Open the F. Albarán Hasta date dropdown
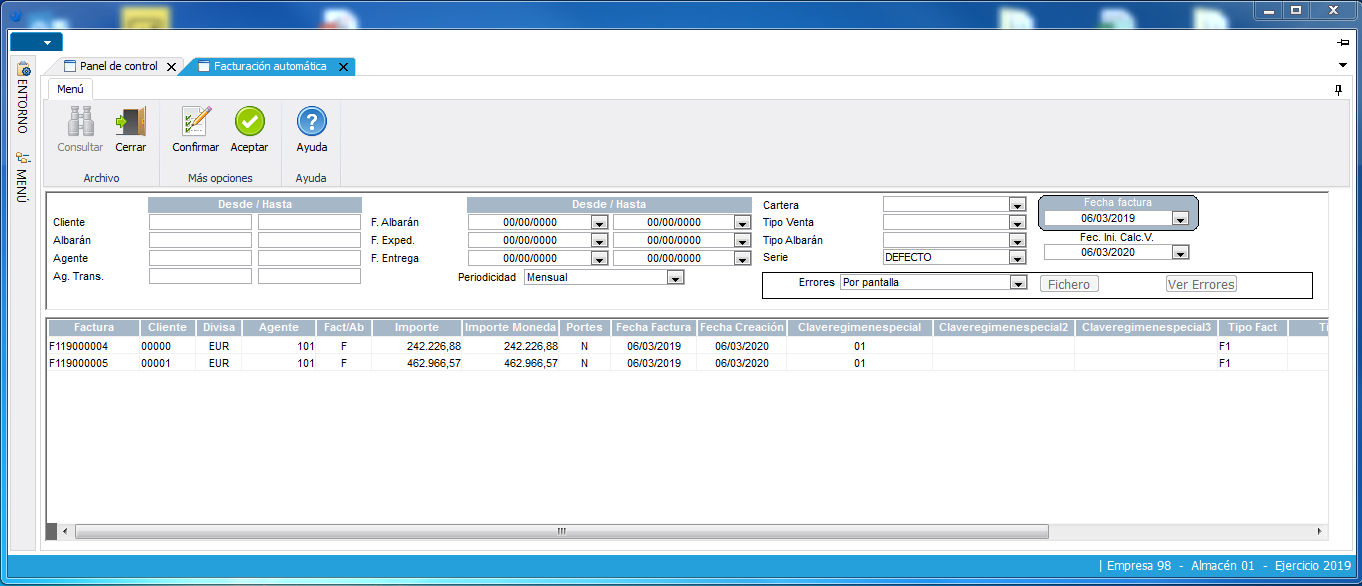The width and height of the screenshot is (1362, 586). [x=742, y=223]
